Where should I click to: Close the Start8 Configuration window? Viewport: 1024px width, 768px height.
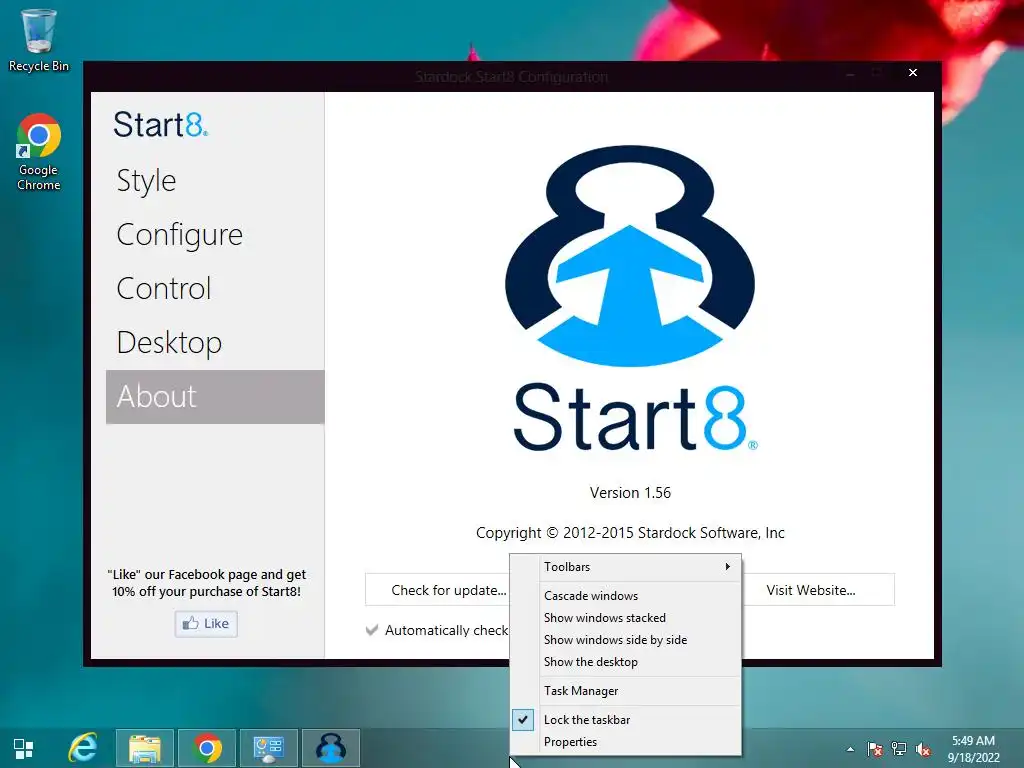[x=913, y=72]
